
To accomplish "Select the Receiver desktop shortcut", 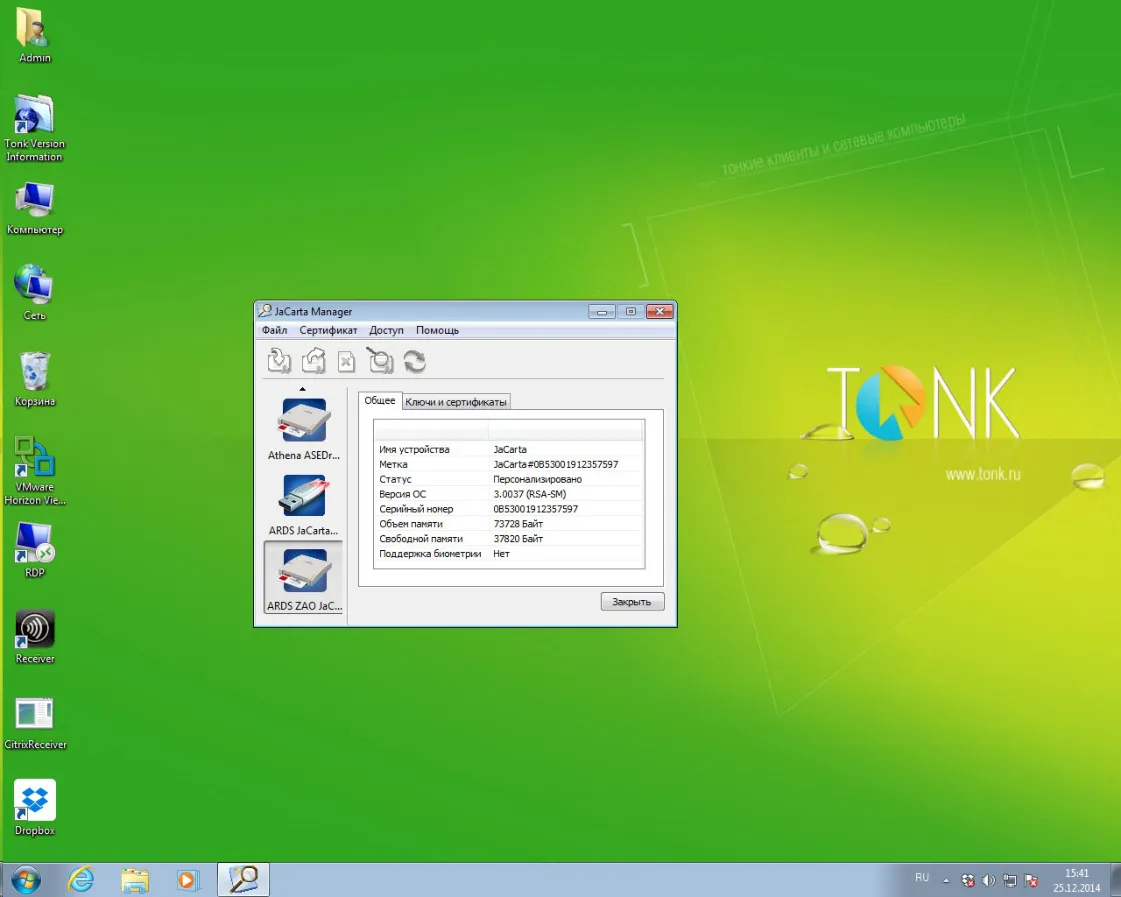I will point(34,636).
